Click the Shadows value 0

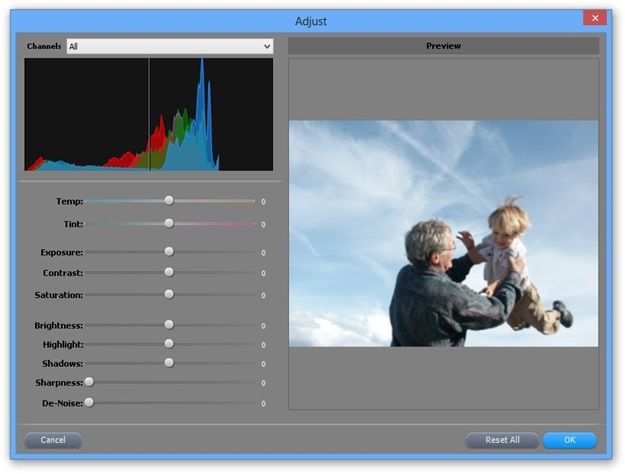263,364
